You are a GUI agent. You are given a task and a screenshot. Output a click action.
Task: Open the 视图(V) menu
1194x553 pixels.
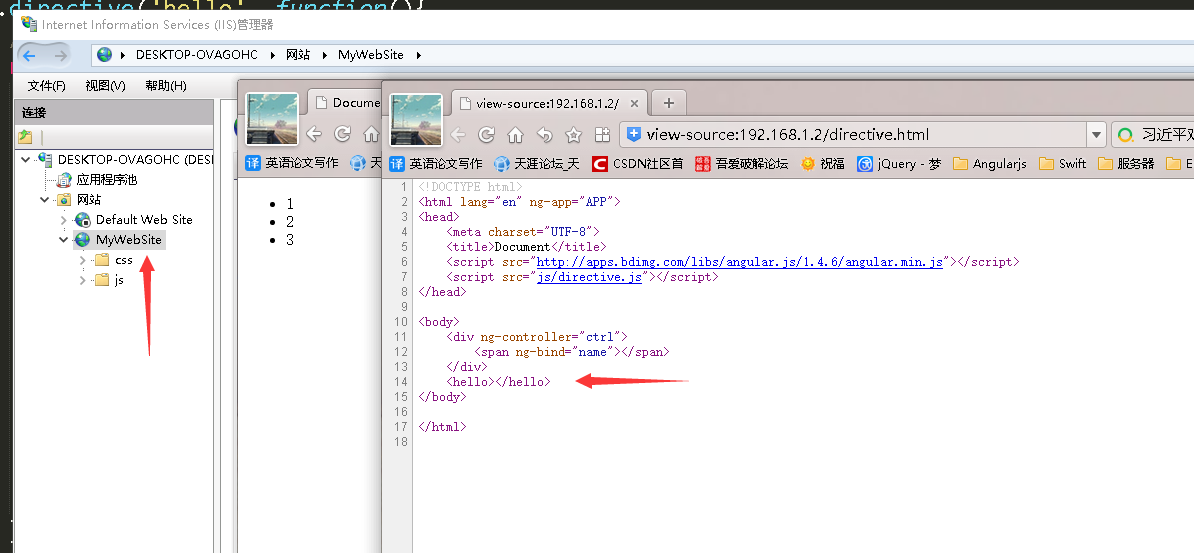tap(105, 85)
